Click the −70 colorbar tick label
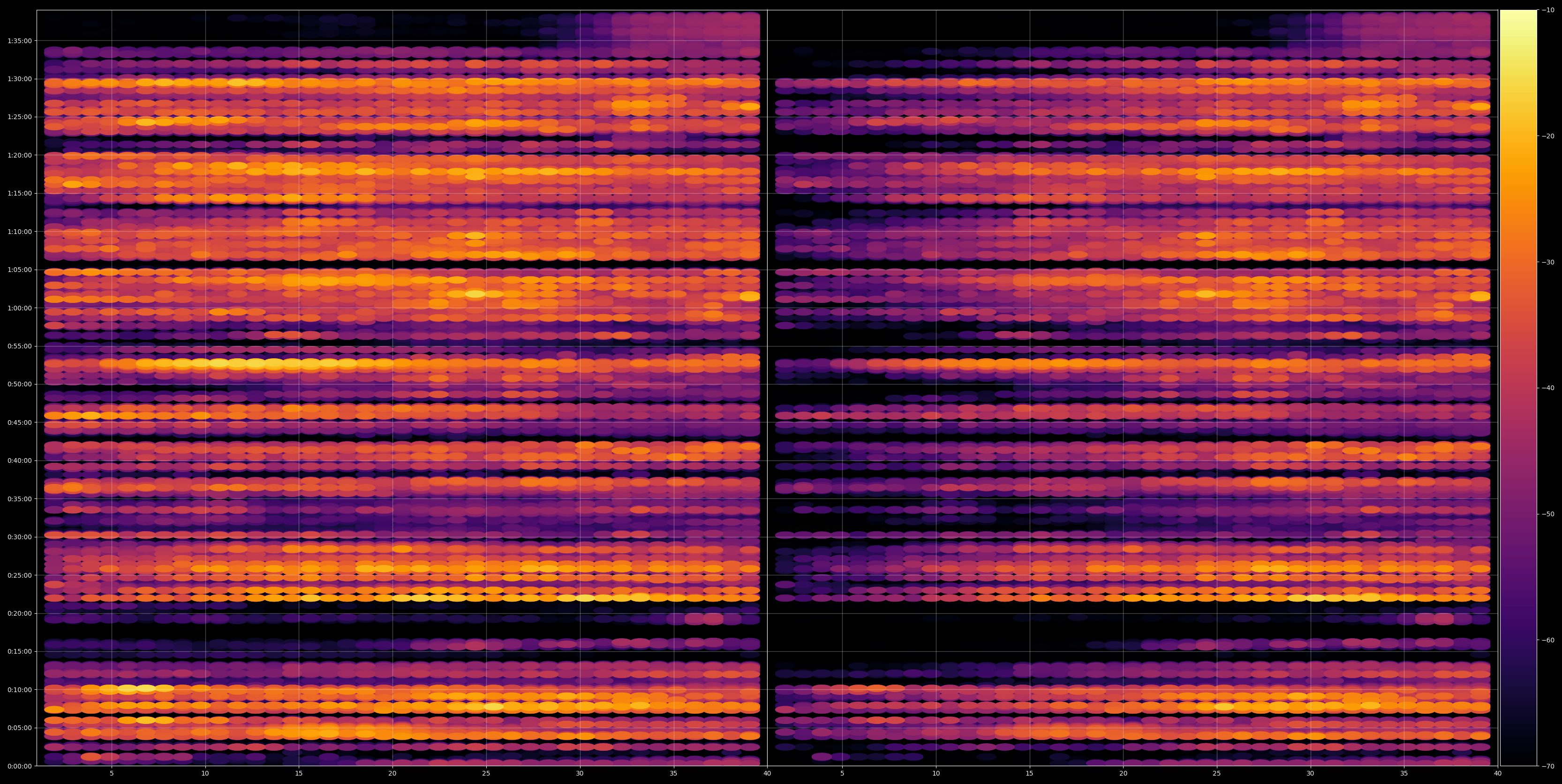The width and height of the screenshot is (1562, 784). click(x=1548, y=766)
